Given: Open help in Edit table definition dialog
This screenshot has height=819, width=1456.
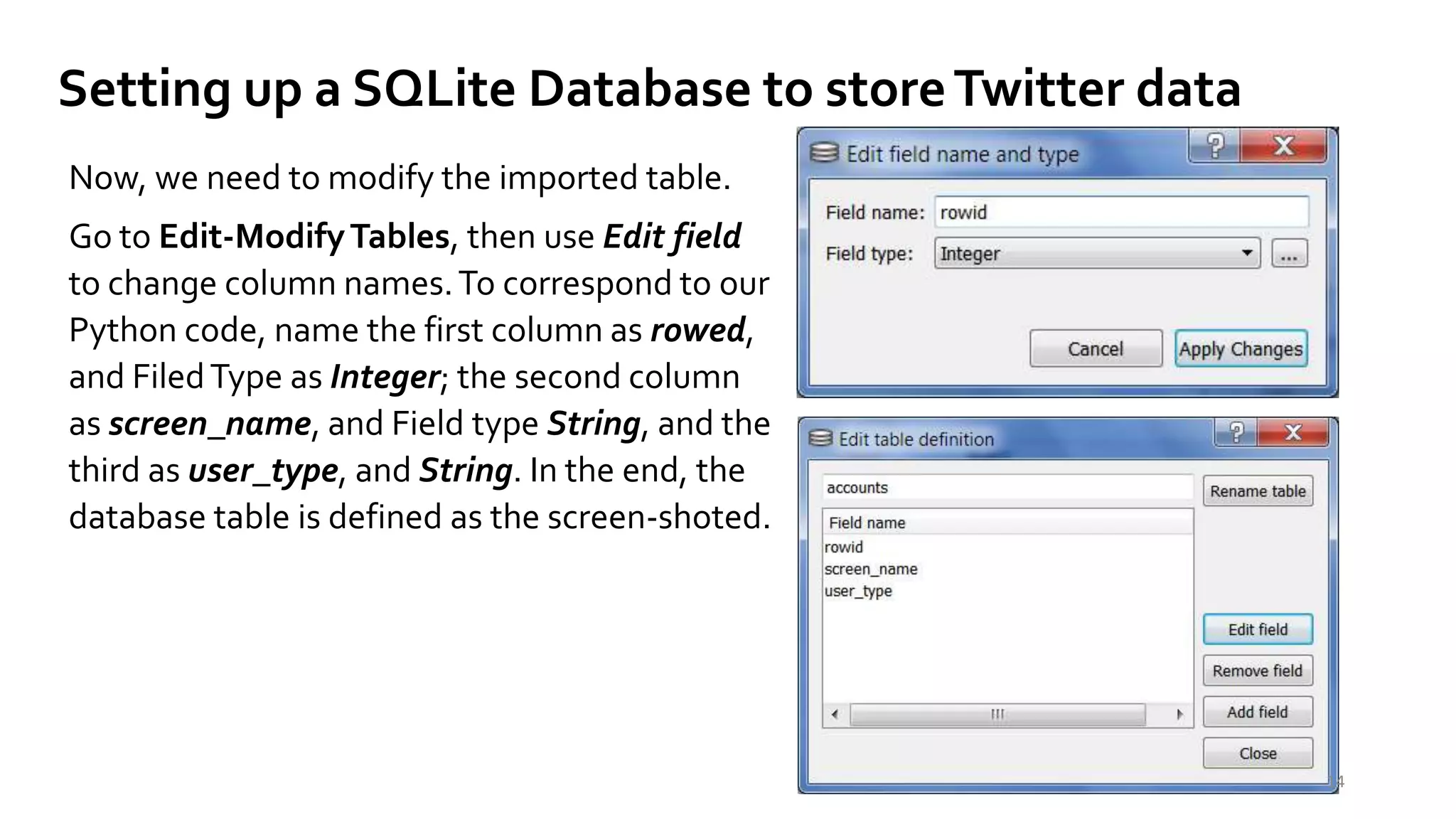Looking at the screenshot, I should click(x=1236, y=432).
